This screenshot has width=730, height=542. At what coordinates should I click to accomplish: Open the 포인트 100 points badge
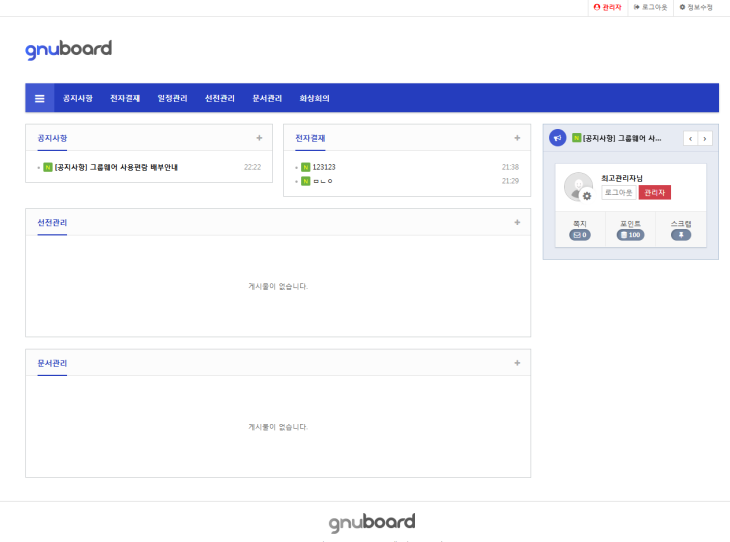630,235
